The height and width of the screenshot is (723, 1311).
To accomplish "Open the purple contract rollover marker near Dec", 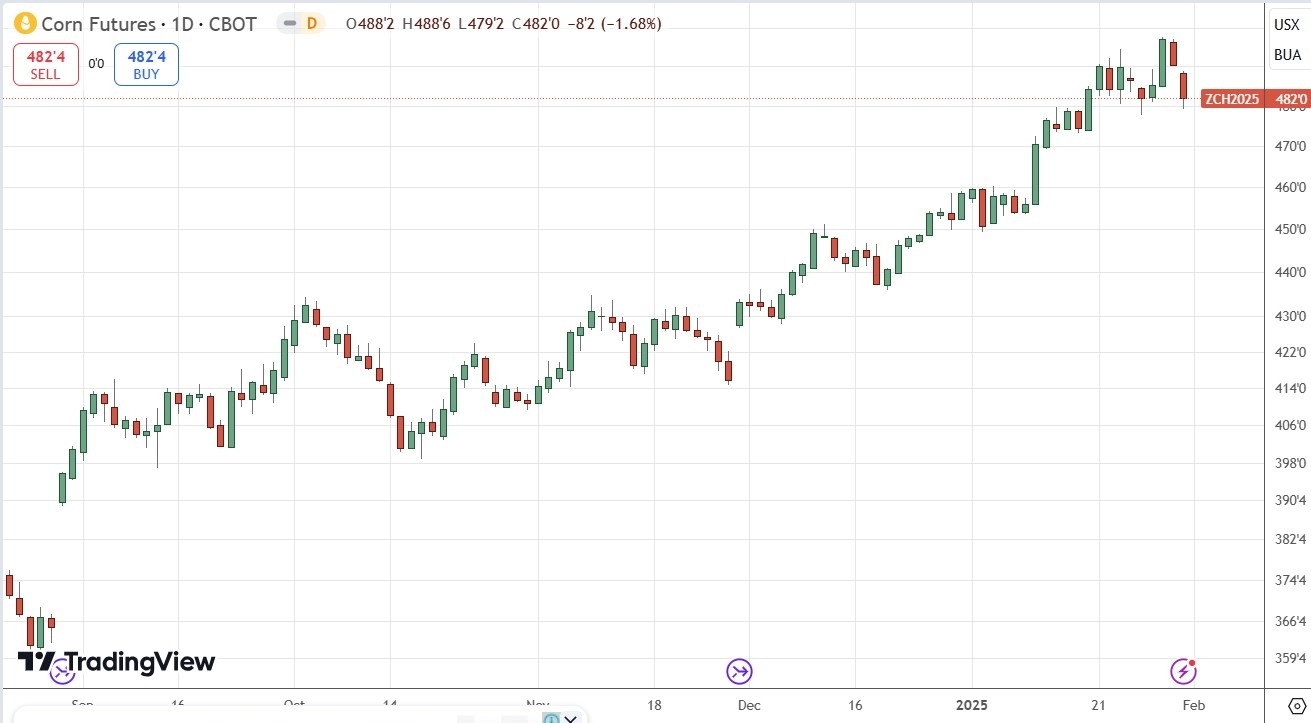I will coord(739,671).
